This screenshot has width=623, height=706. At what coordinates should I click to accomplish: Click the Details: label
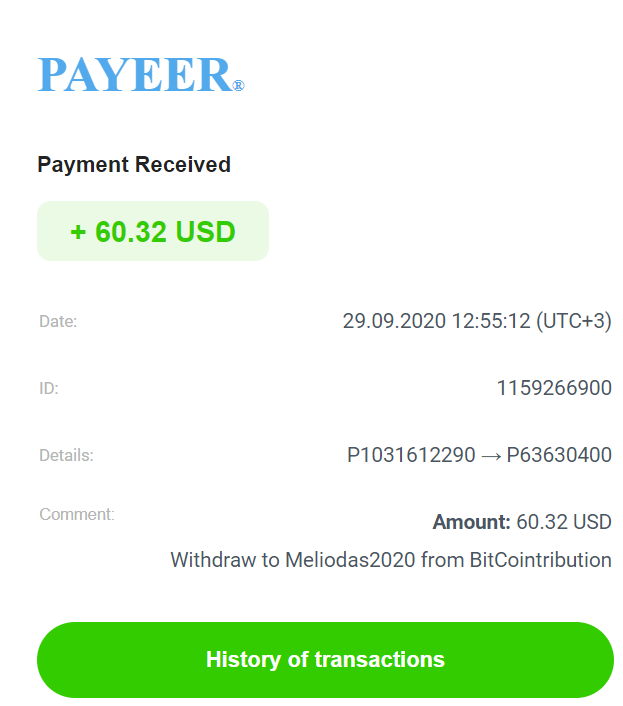[x=66, y=455]
